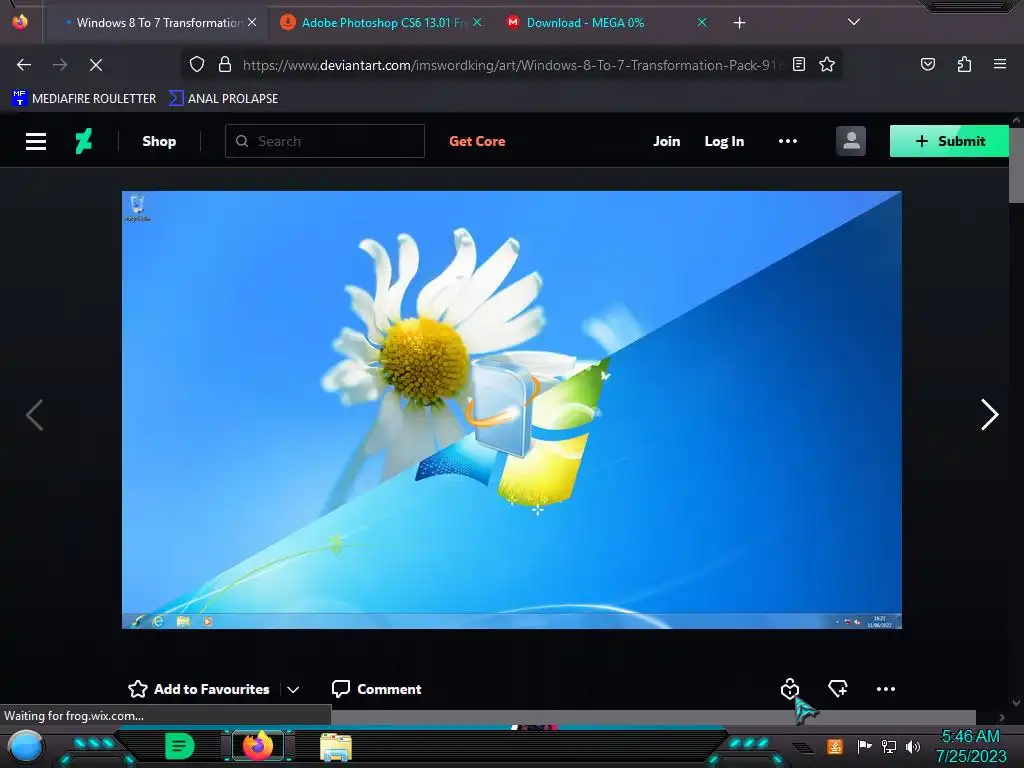
Task: Open the tracking protection shield icon
Action: (197, 65)
